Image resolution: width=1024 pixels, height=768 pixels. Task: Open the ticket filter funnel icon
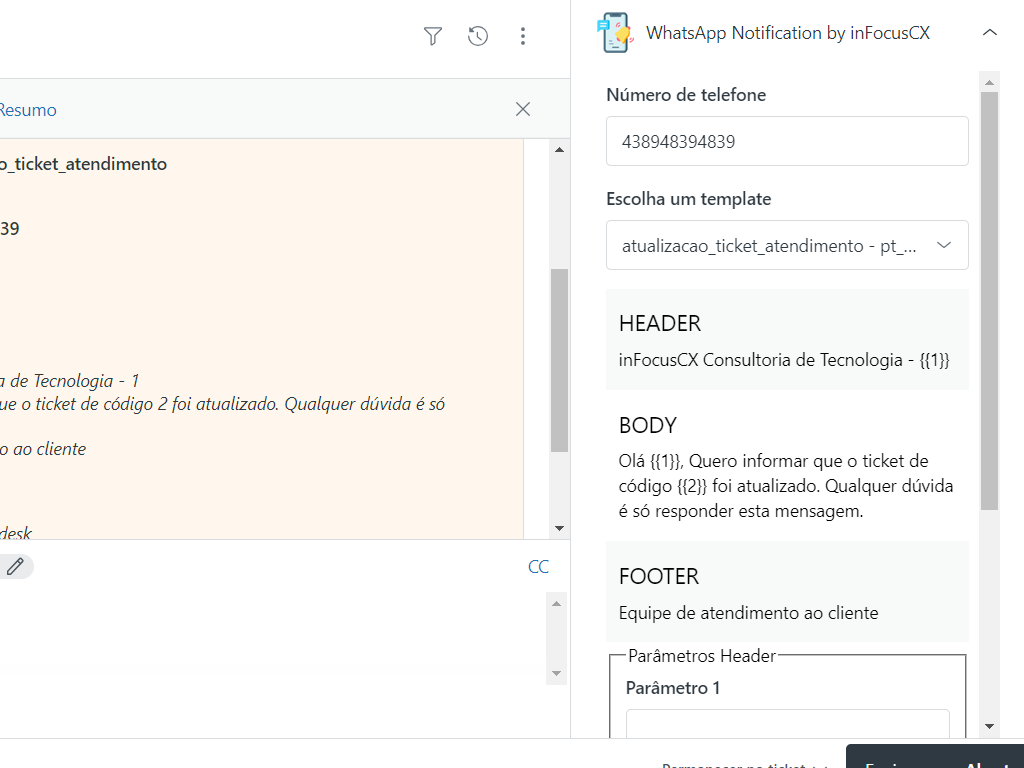pyautogui.click(x=432, y=37)
